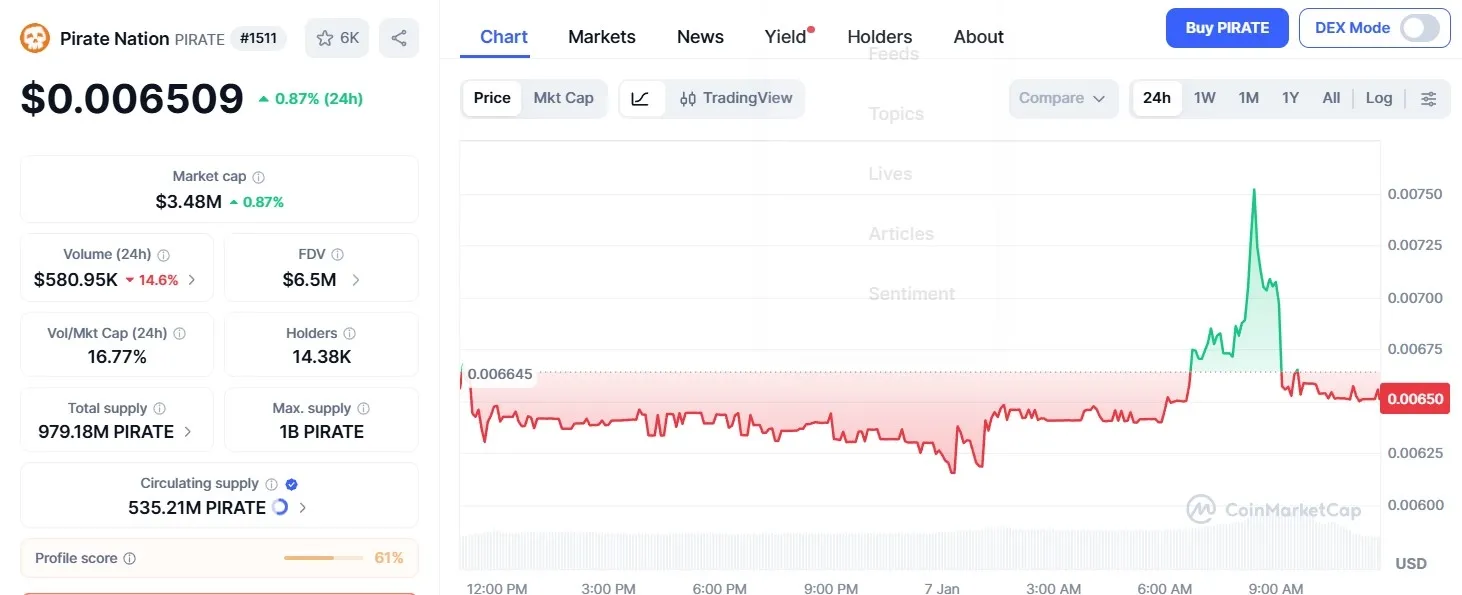Click the Buy PIRATE button

1227,28
